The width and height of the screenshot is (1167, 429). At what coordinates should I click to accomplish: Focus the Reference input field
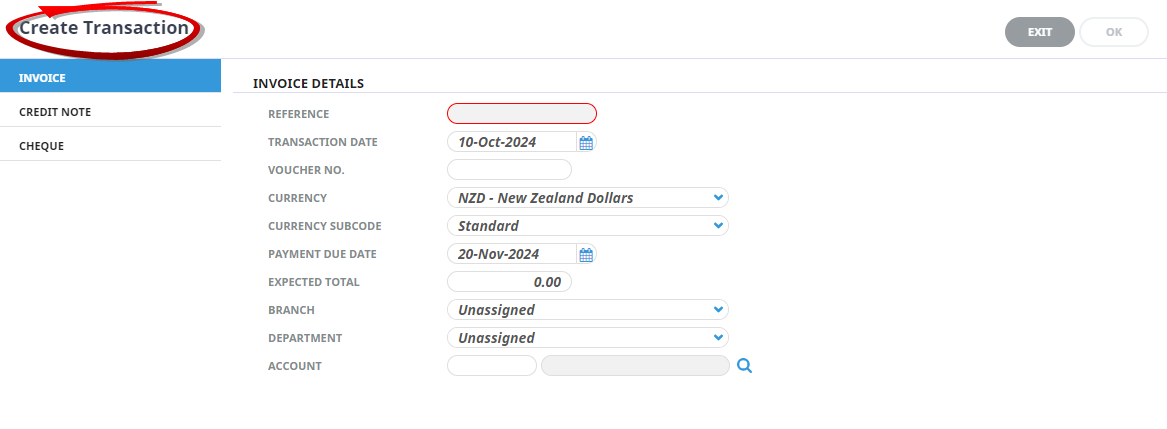[x=521, y=114]
